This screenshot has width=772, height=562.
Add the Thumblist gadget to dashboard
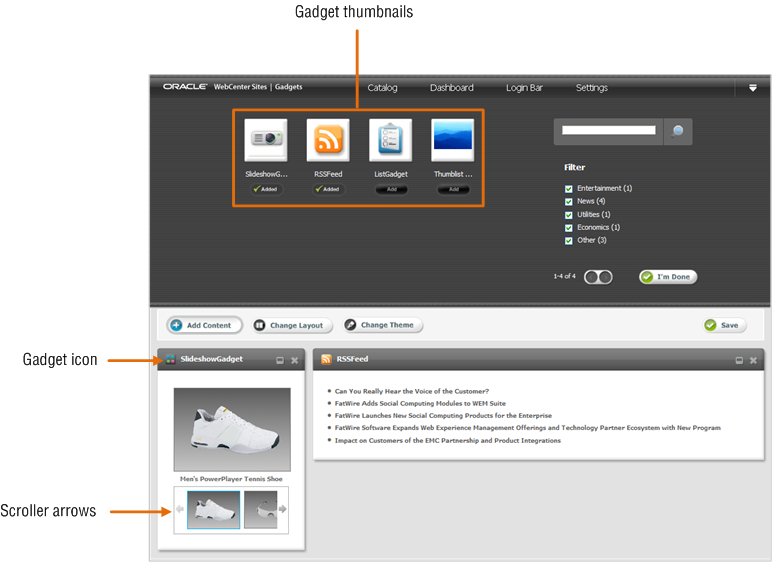click(x=453, y=189)
